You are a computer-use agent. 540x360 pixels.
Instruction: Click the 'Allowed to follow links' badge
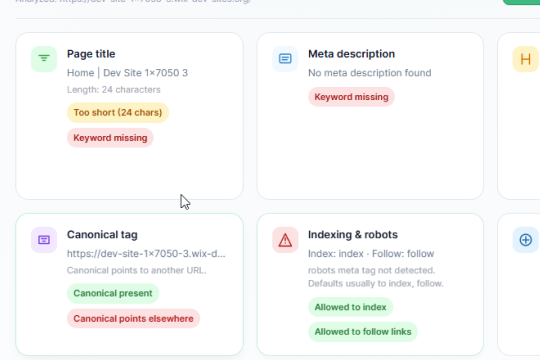point(363,332)
